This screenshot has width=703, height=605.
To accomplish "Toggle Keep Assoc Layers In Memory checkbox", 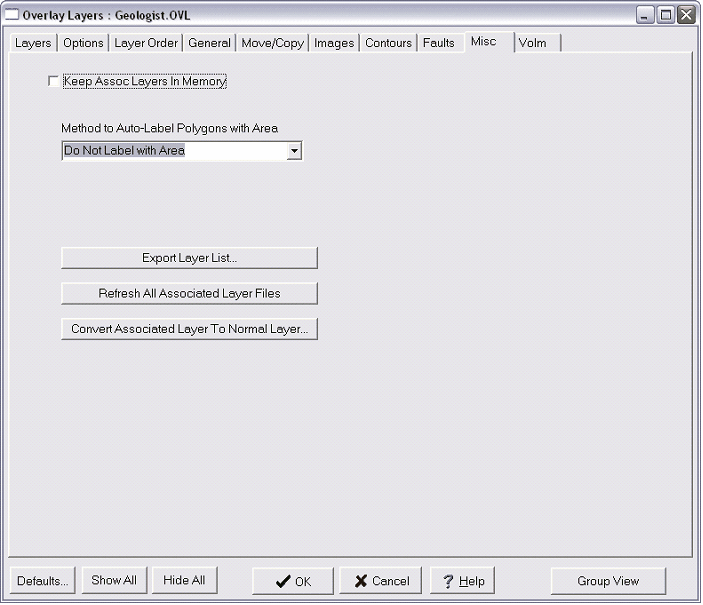I will (x=54, y=82).
